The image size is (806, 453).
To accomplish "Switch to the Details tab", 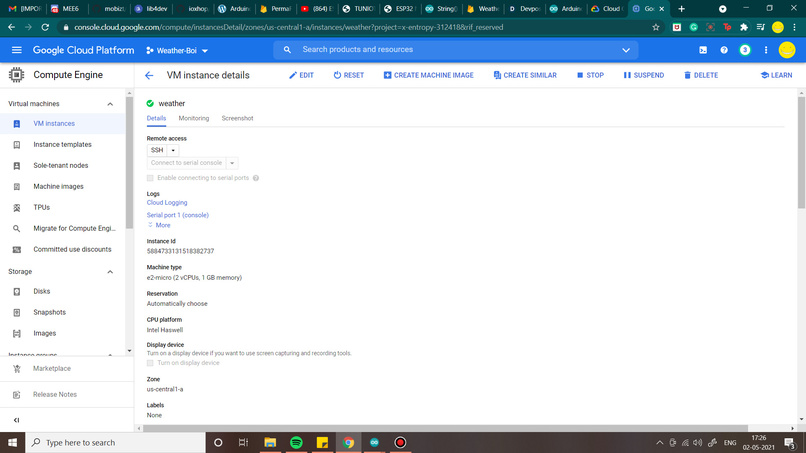I will coord(156,118).
